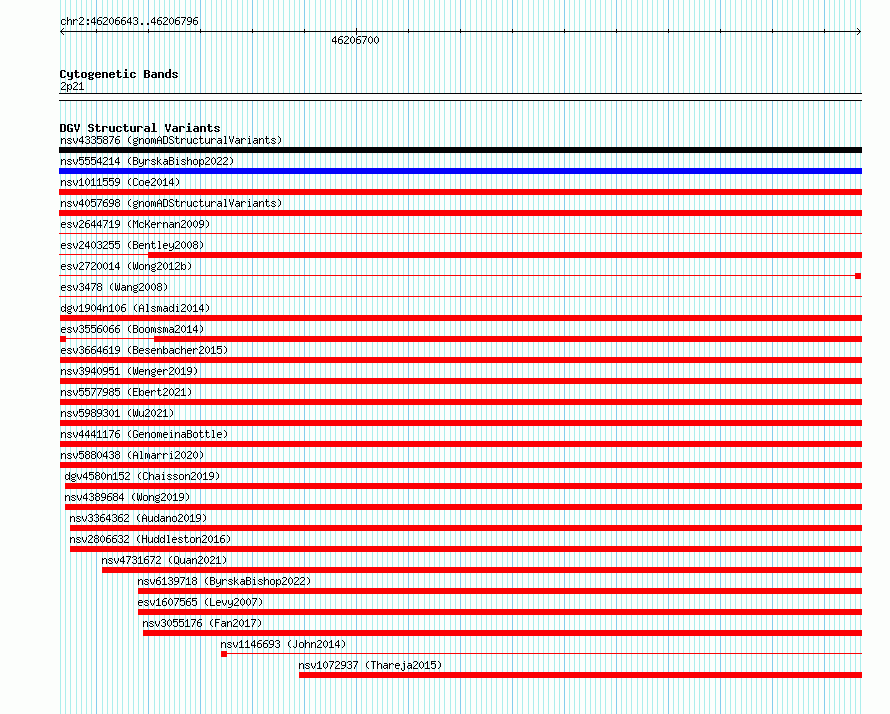Click nsv3940951 (Wenger2019) label
The height and width of the screenshot is (714, 890).
pyautogui.click(x=129, y=371)
